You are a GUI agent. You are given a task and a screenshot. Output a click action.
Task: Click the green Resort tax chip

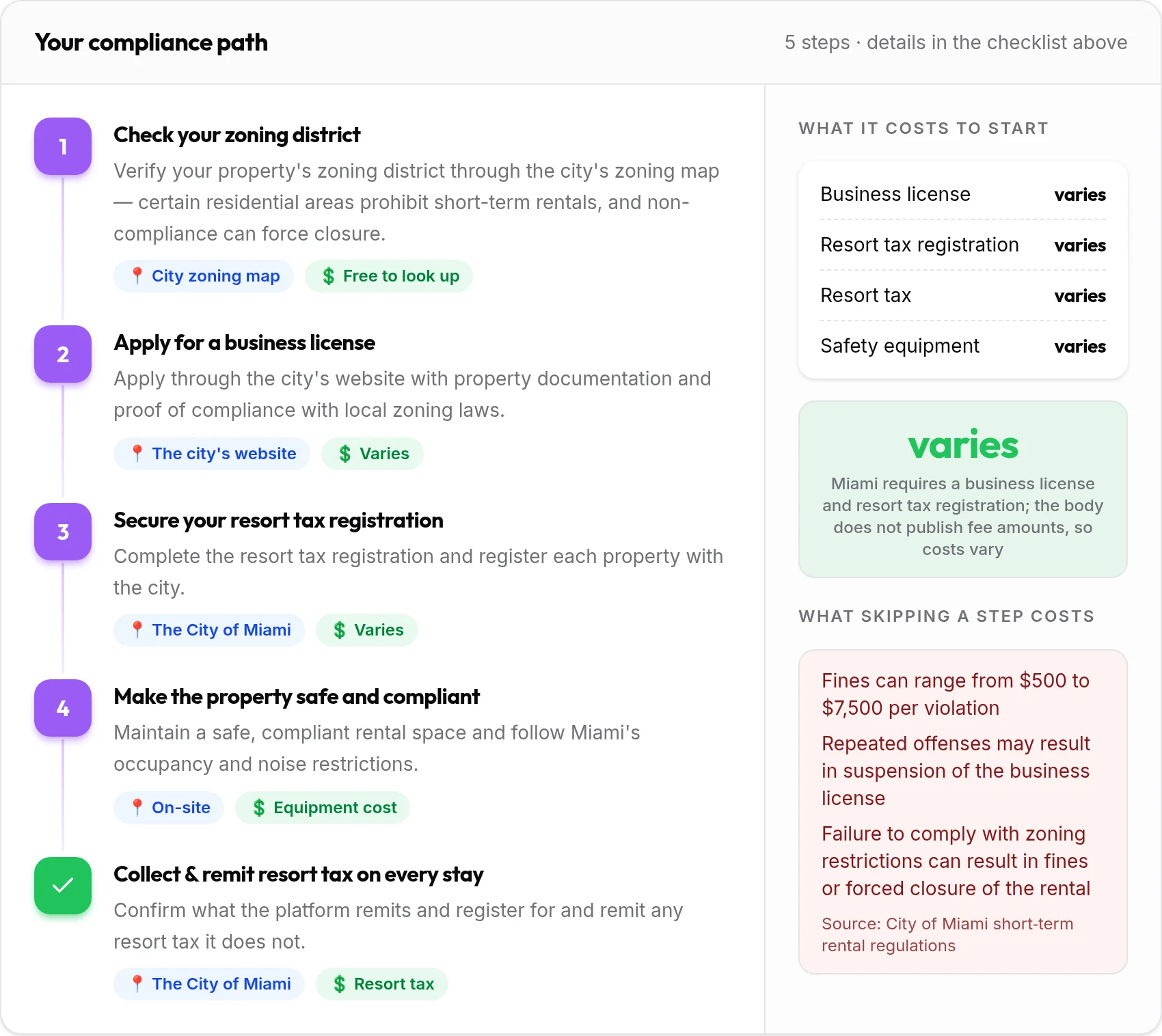[382, 984]
